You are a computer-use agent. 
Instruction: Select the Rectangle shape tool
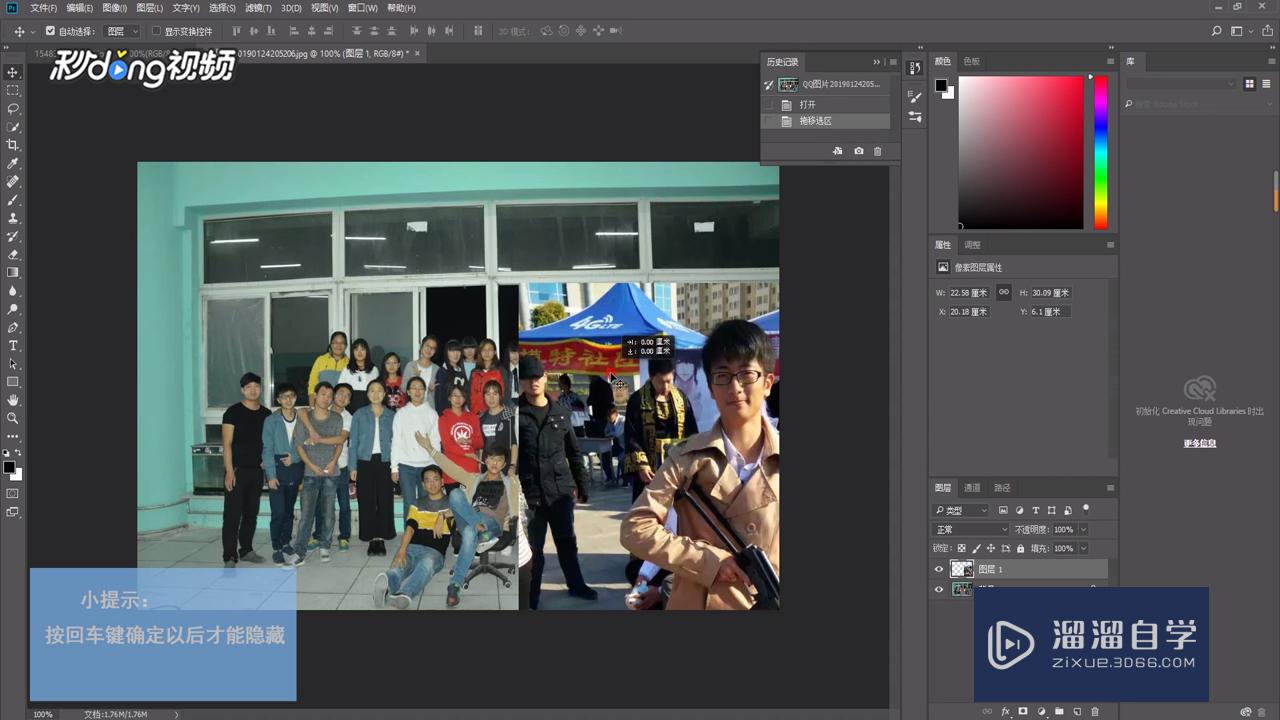coord(13,381)
